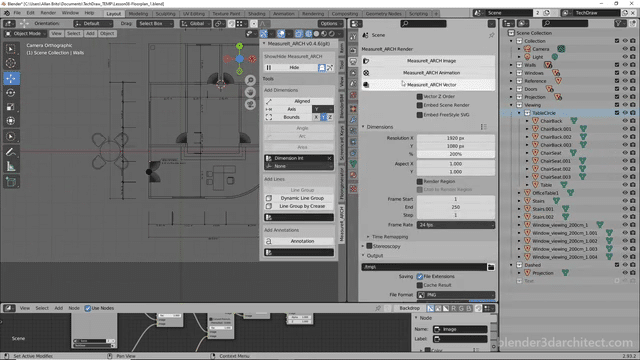Screen dimensions: 640x360
Task: Switch to the Geometry Nodes workspace tab
Action: coord(383,13)
